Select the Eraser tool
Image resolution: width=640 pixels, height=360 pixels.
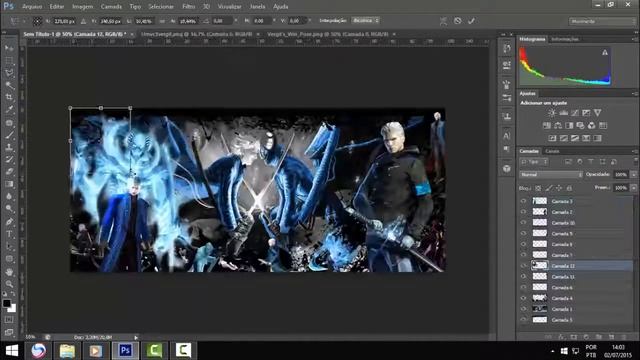pos(9,172)
